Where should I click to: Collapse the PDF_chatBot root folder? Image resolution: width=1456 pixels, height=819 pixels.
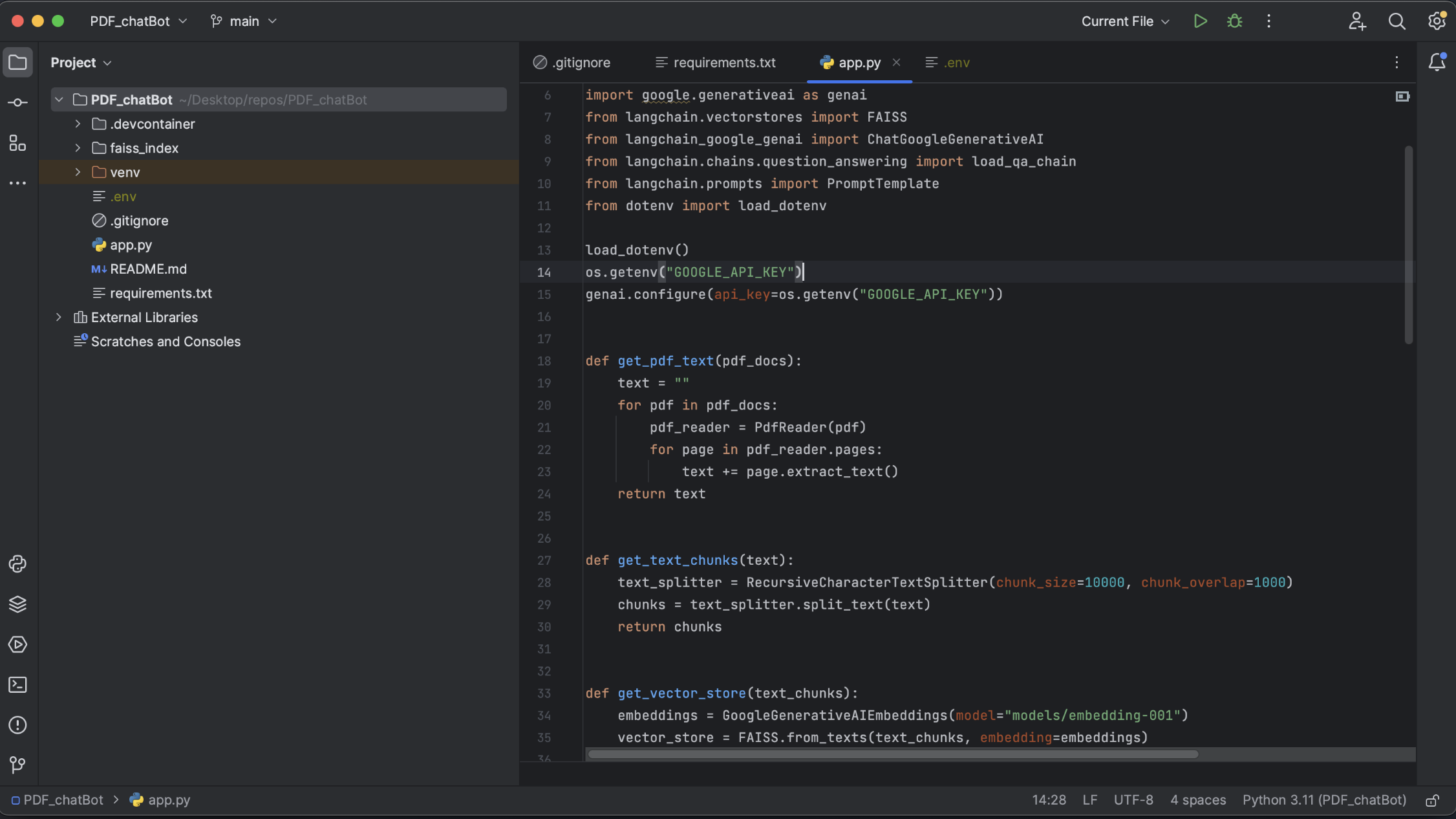coord(59,100)
